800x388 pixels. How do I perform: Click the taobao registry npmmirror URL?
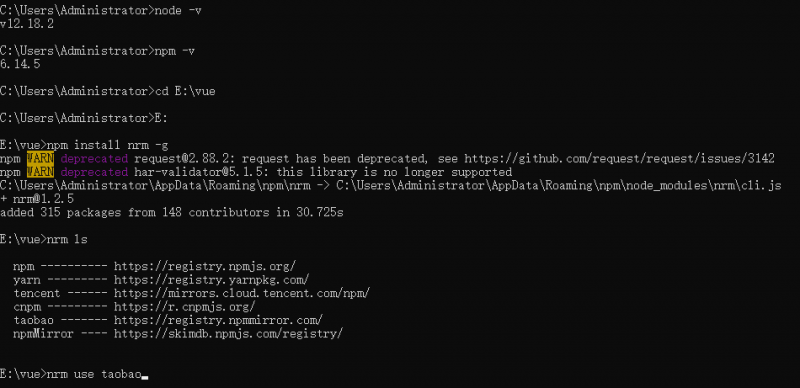coord(218,320)
